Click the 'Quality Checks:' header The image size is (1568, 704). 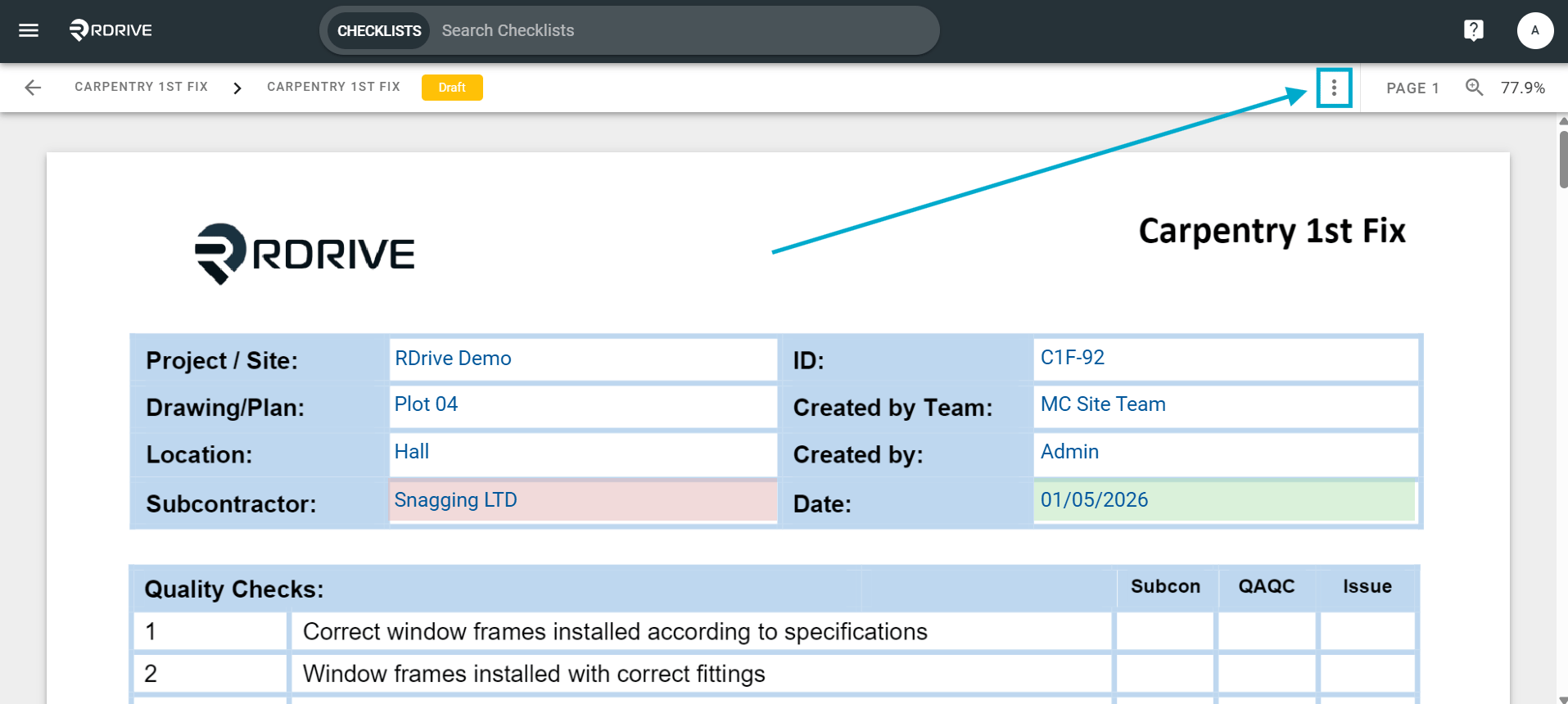pos(234,589)
